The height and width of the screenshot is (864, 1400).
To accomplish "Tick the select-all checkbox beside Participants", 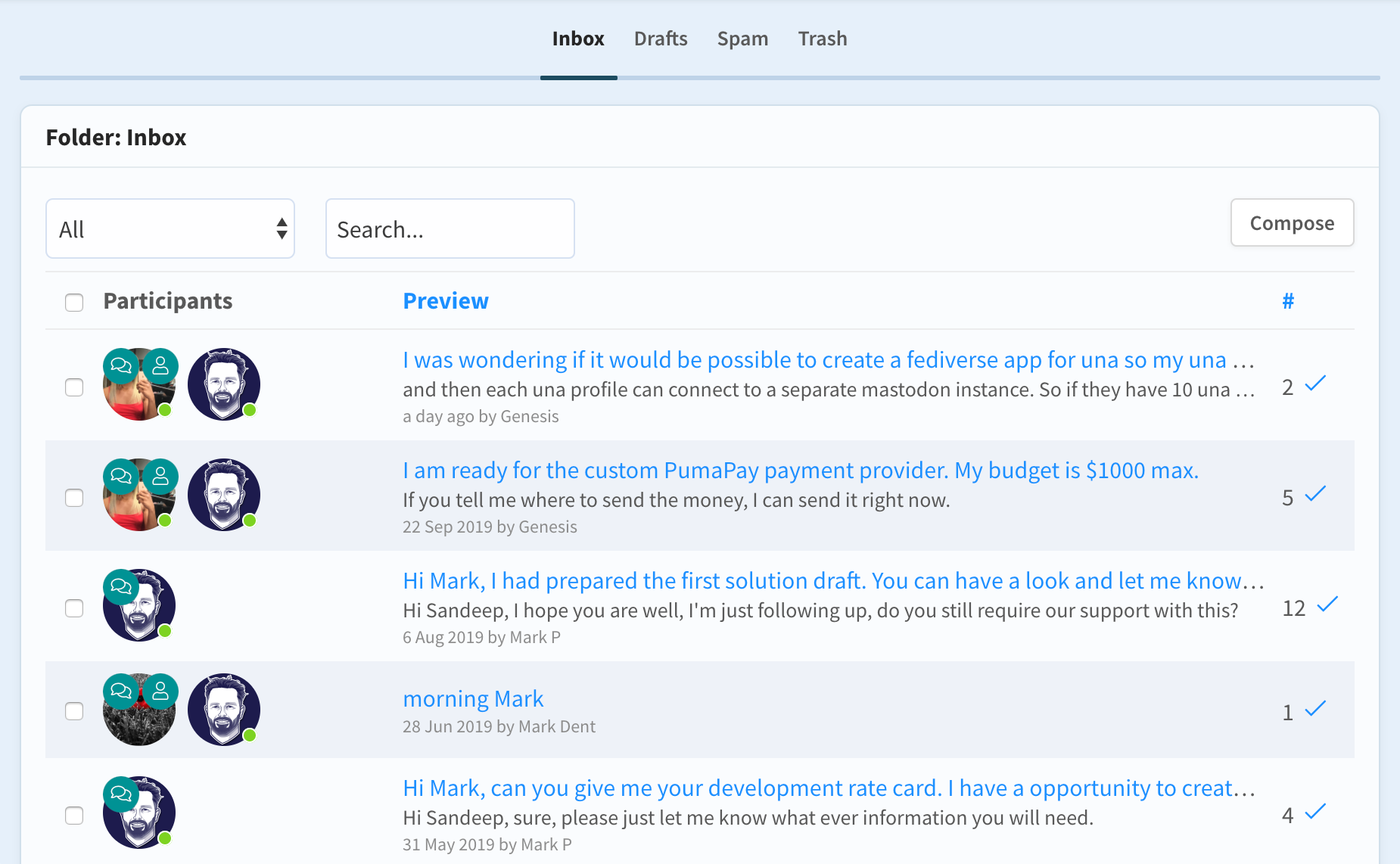I will coord(74,303).
